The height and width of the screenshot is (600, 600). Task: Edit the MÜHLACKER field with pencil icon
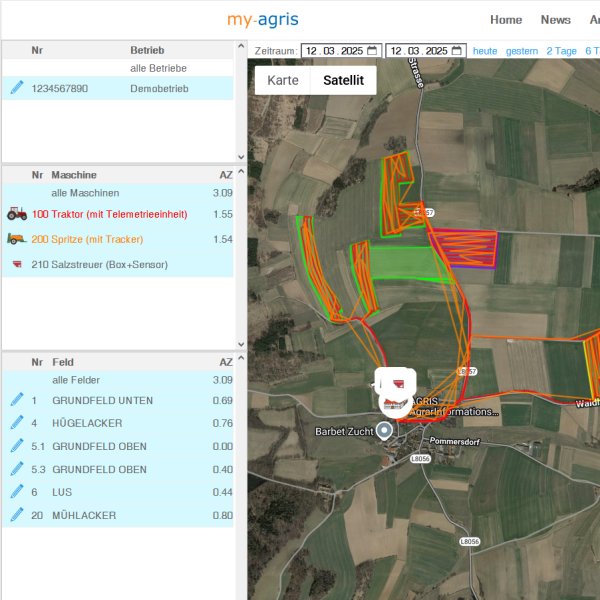pos(16,515)
